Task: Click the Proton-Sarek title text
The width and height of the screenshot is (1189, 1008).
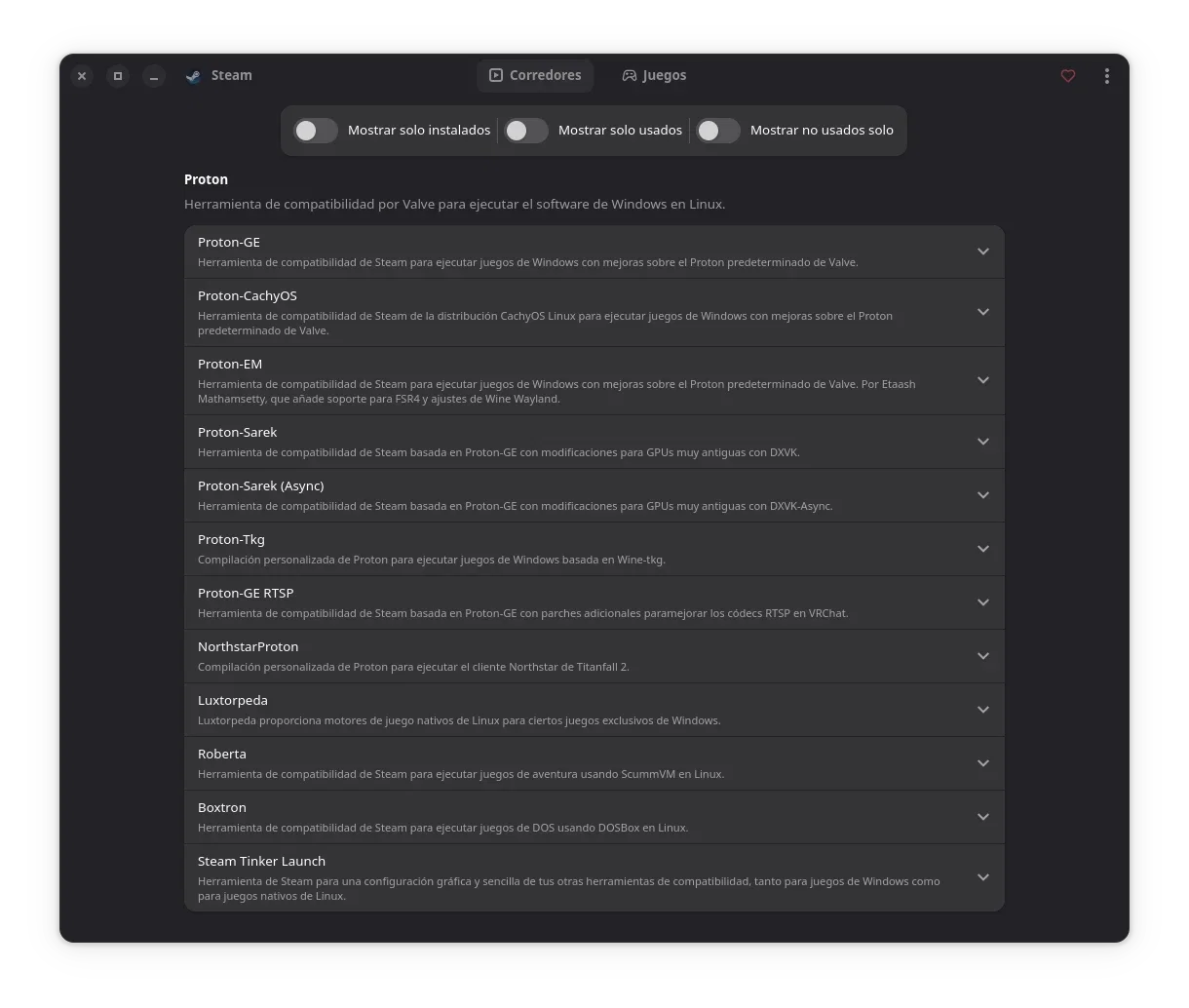Action: click(237, 432)
